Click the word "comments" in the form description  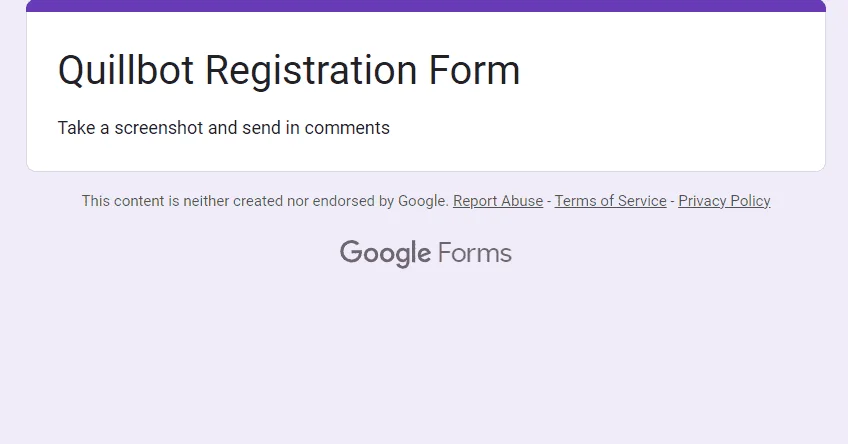click(x=347, y=128)
